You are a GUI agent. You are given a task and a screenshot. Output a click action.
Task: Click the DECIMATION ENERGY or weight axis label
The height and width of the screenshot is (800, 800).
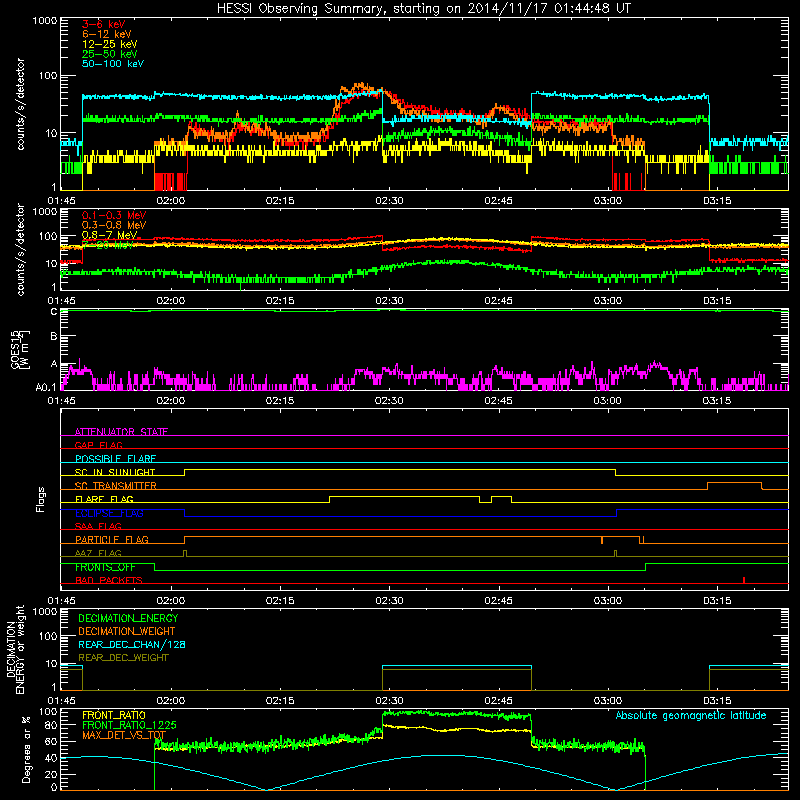point(15,649)
